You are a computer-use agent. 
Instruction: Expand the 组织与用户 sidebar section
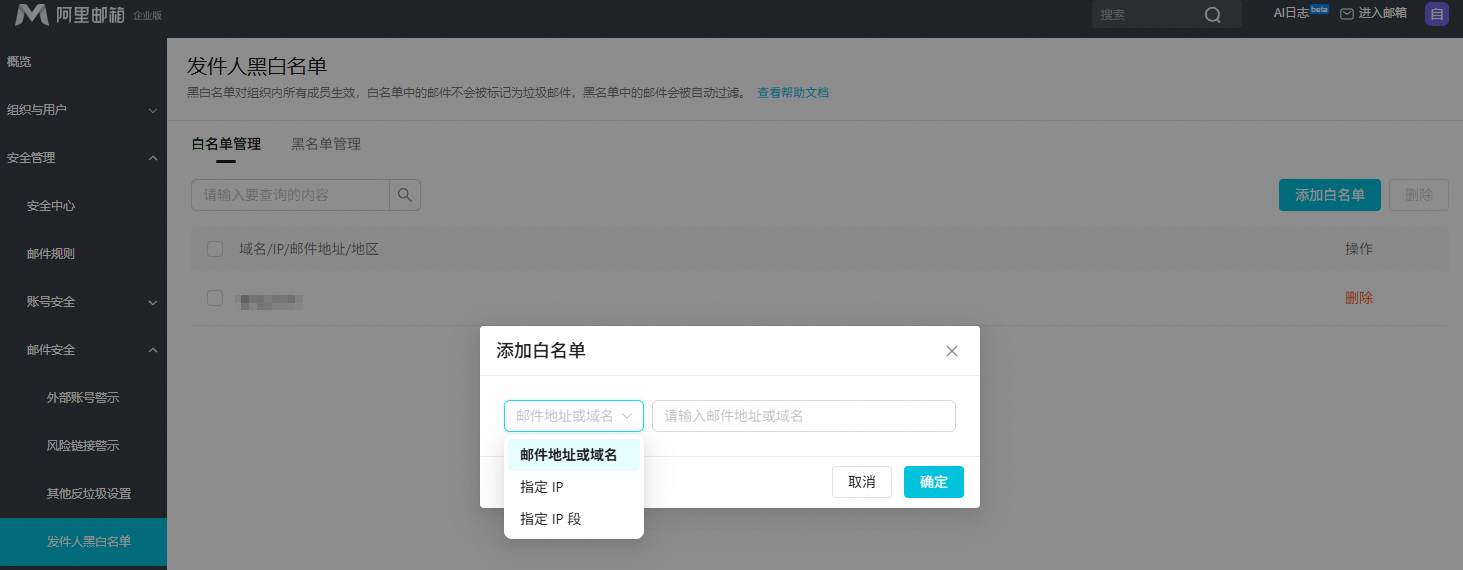coord(153,110)
